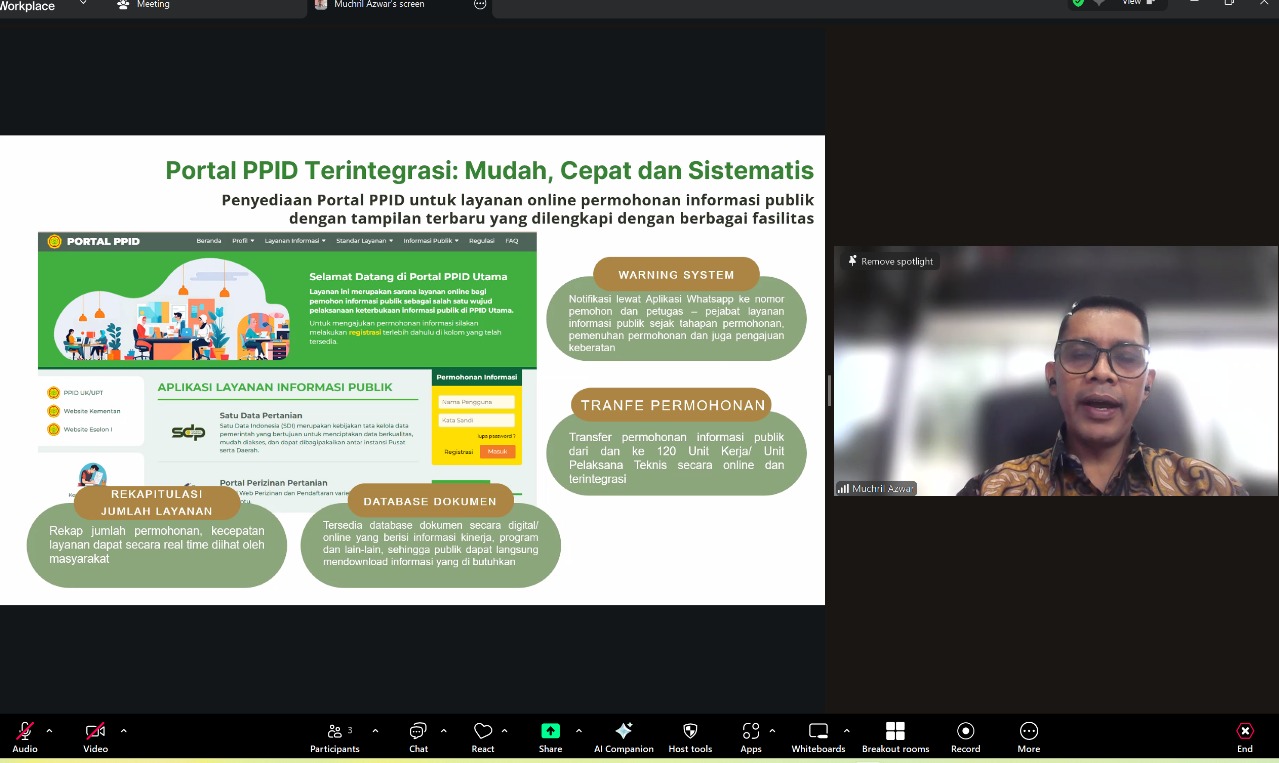Open the Chat panel
Image resolution: width=1279 pixels, height=763 pixels.
pyautogui.click(x=418, y=732)
